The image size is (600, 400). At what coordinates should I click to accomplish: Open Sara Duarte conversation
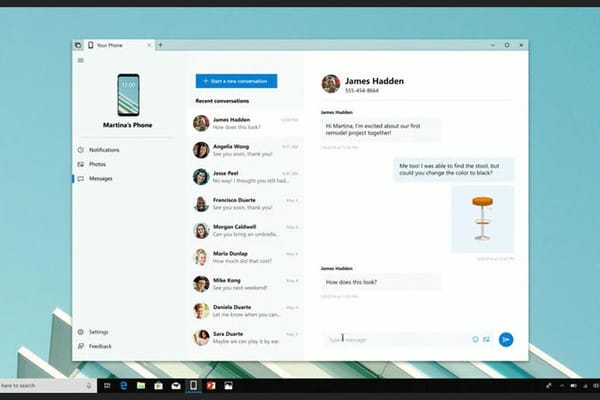tap(245, 338)
